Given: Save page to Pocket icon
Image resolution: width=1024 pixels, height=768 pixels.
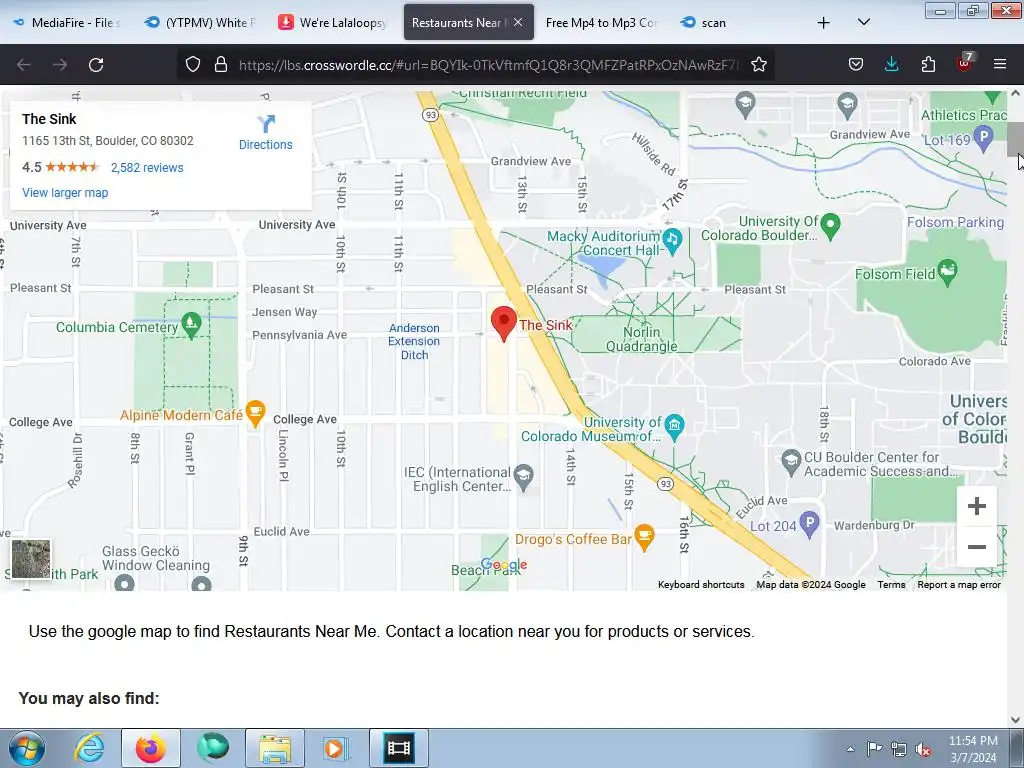Looking at the screenshot, I should (856, 65).
